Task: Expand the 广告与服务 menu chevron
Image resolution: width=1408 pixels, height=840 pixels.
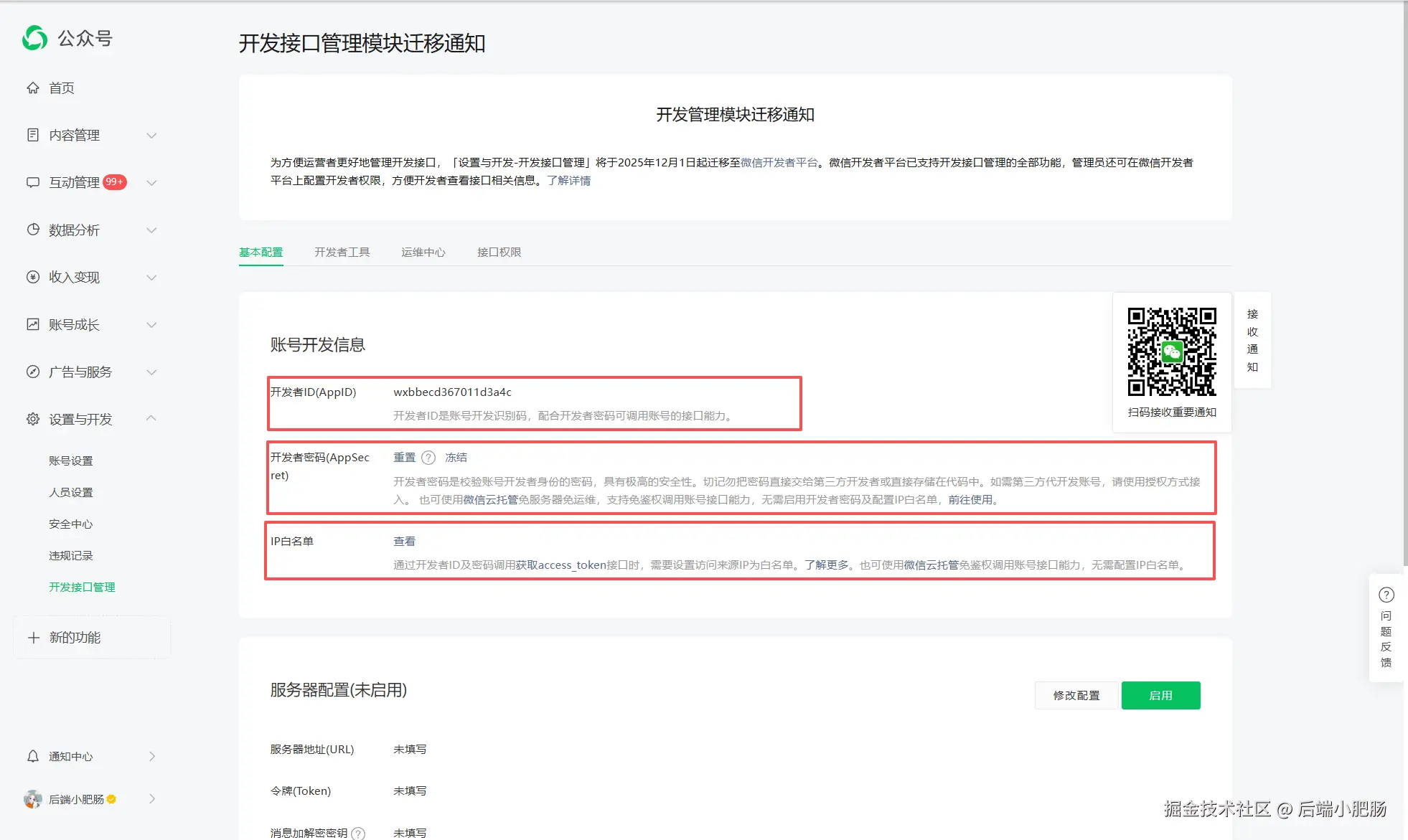Action: (151, 372)
